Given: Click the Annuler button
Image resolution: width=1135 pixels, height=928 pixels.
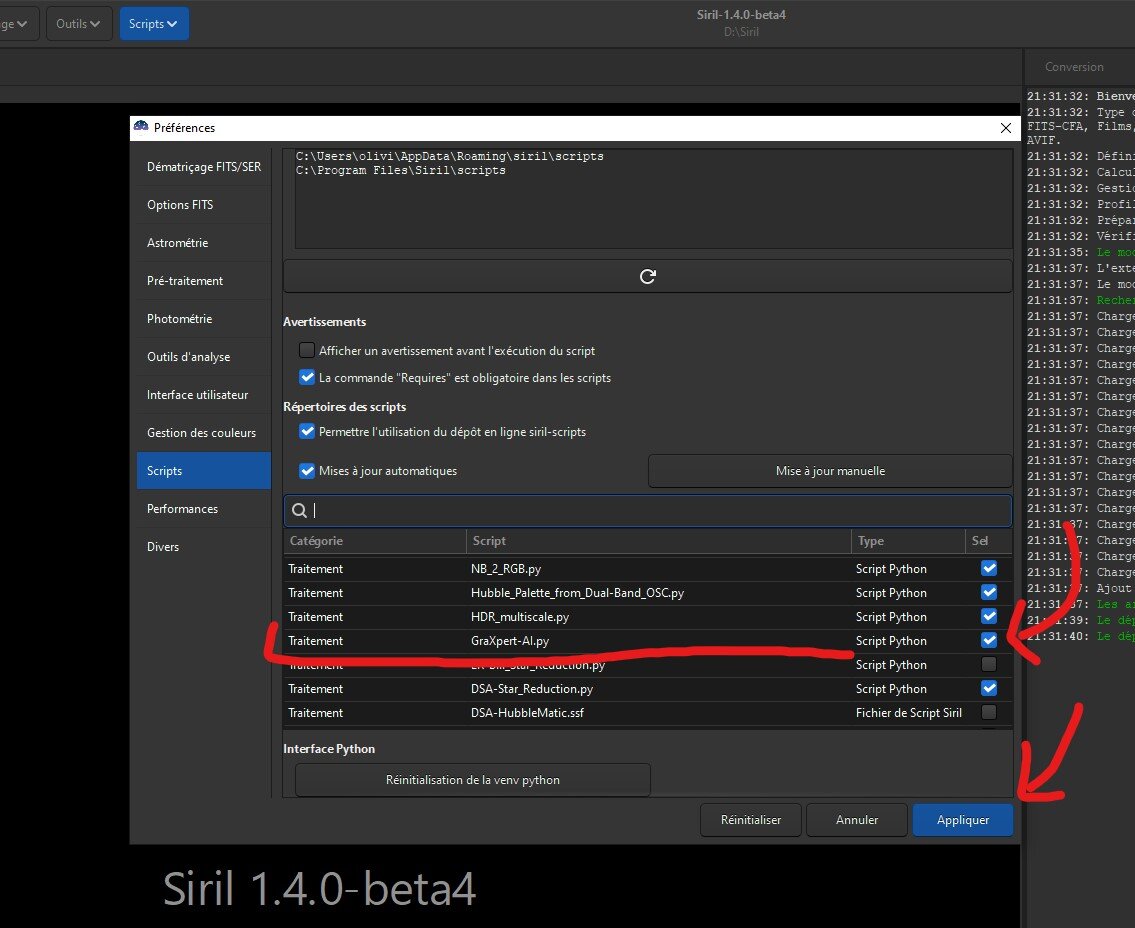Looking at the screenshot, I should tap(857, 819).
